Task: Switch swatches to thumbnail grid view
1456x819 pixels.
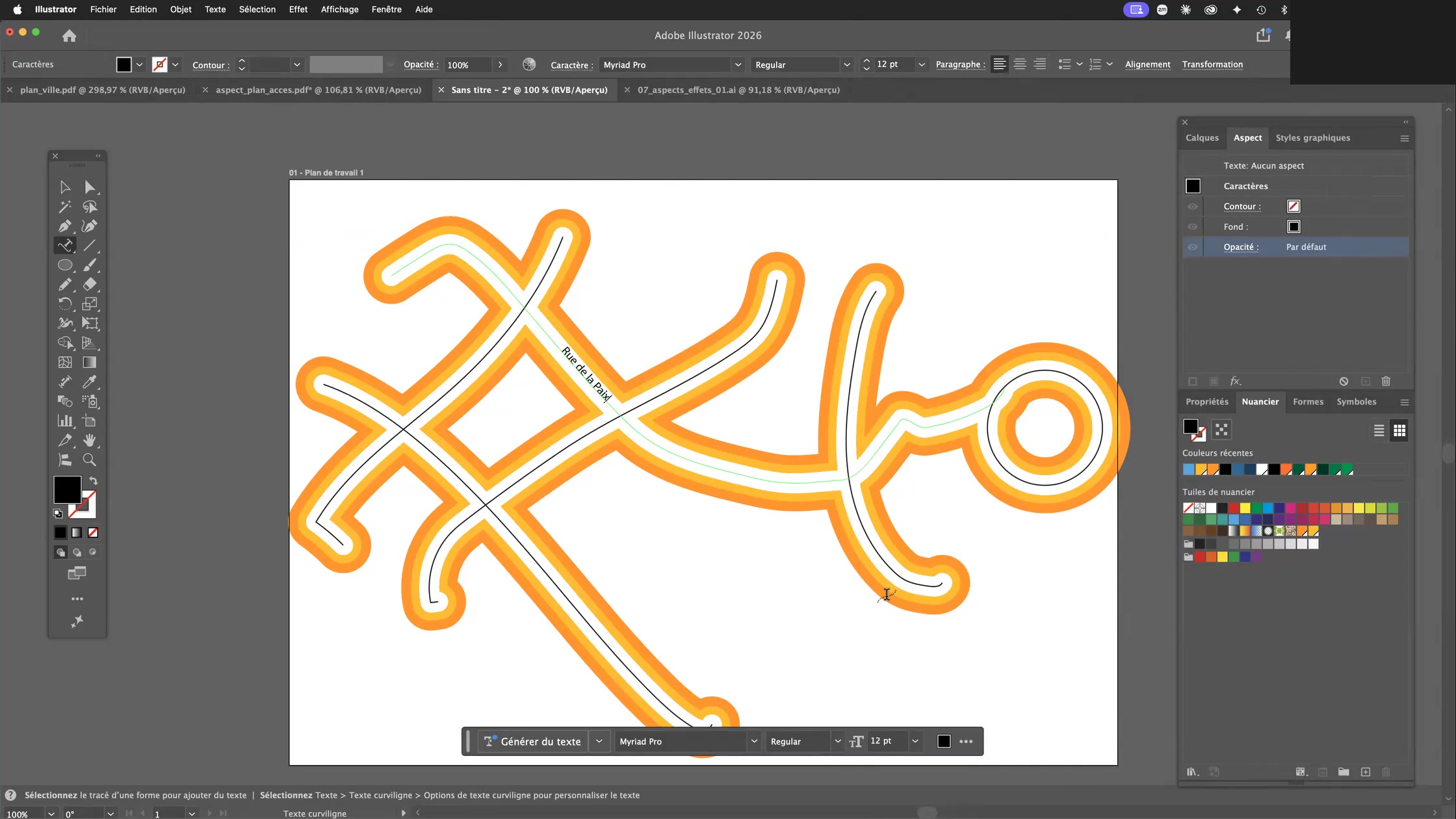Action: 1399,430
